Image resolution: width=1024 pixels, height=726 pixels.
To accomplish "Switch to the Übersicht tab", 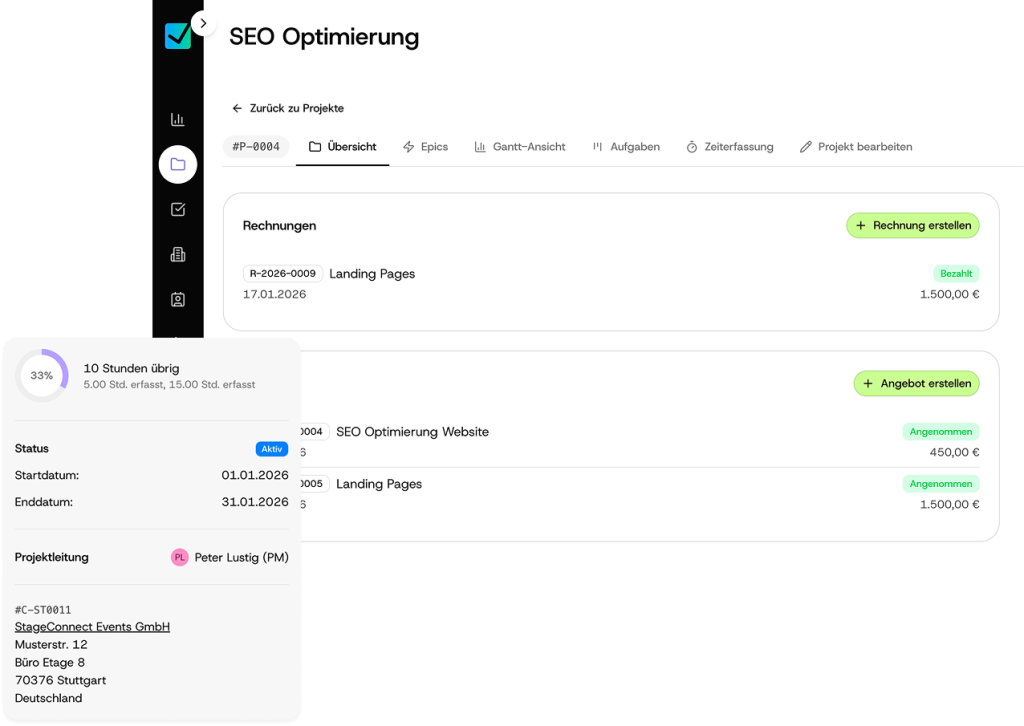I will coord(343,147).
